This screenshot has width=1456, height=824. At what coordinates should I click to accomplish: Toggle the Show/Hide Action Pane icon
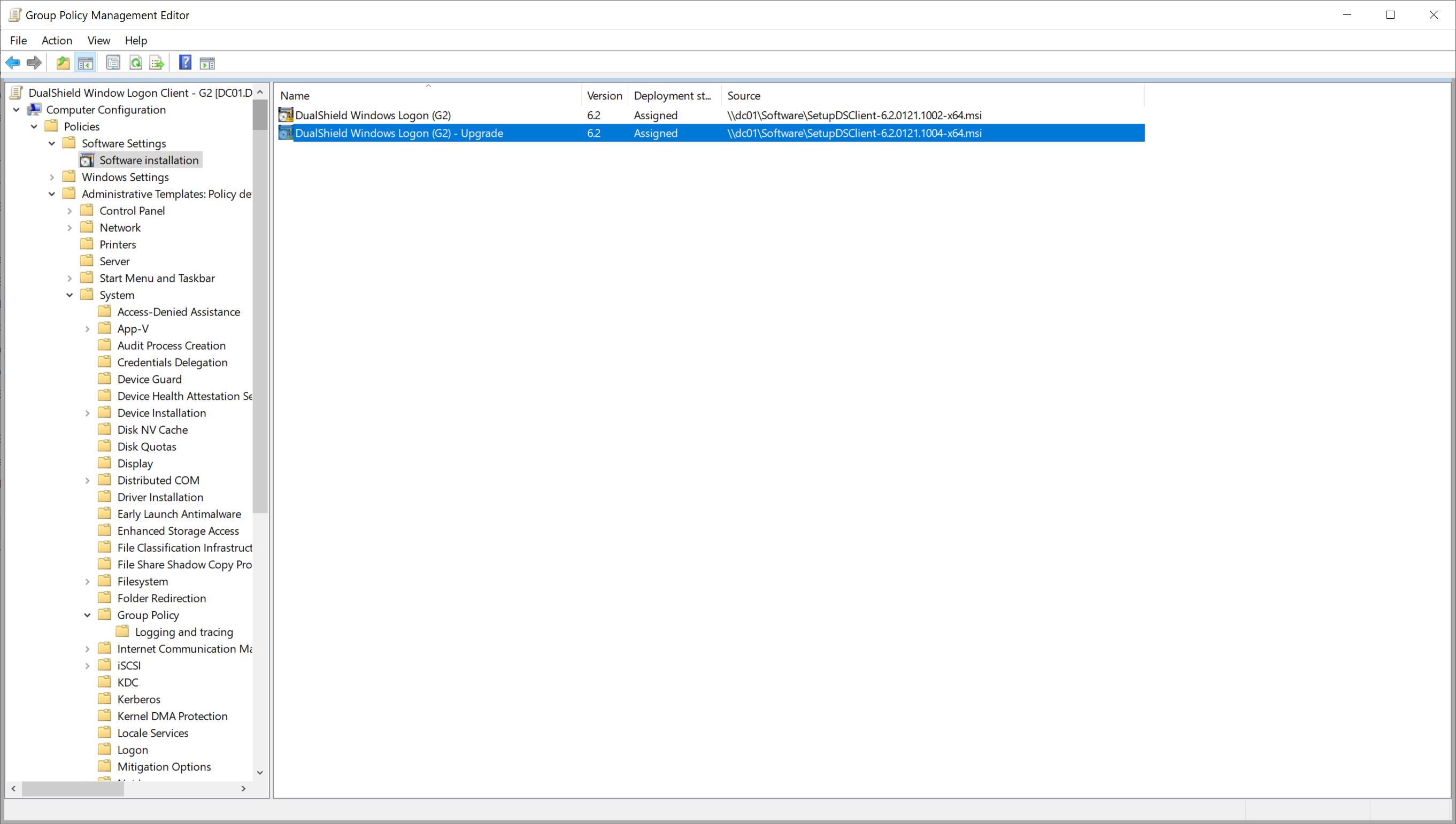(x=207, y=63)
